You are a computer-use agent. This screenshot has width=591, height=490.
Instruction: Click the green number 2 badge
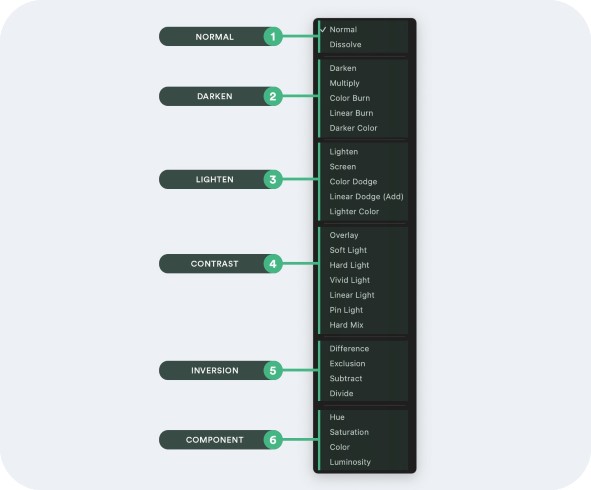(273, 96)
